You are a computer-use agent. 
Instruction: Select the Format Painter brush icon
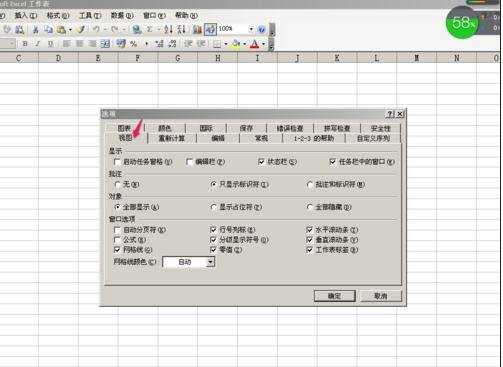[x=81, y=30]
